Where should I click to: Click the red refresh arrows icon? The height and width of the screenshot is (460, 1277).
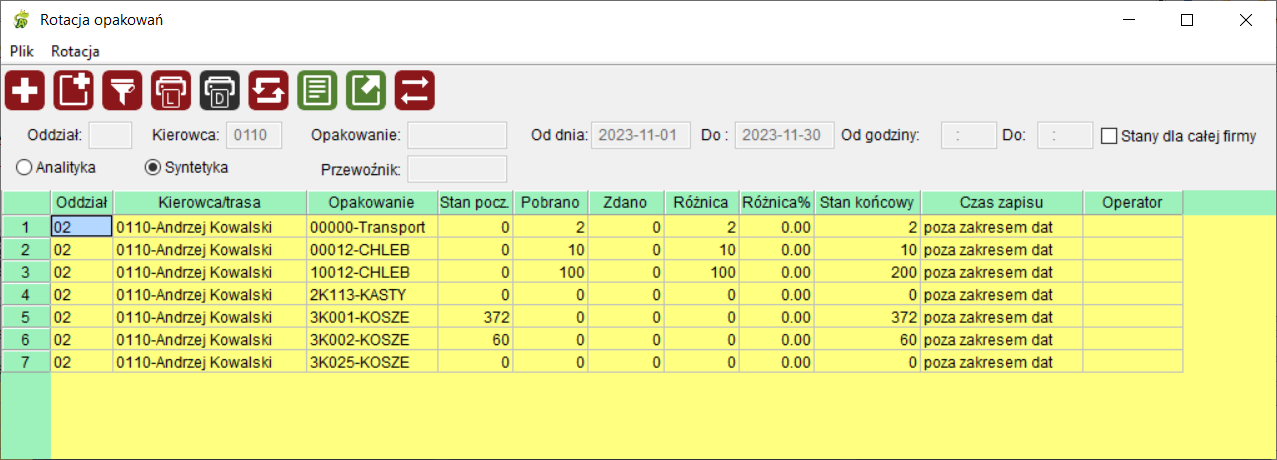pos(268,91)
